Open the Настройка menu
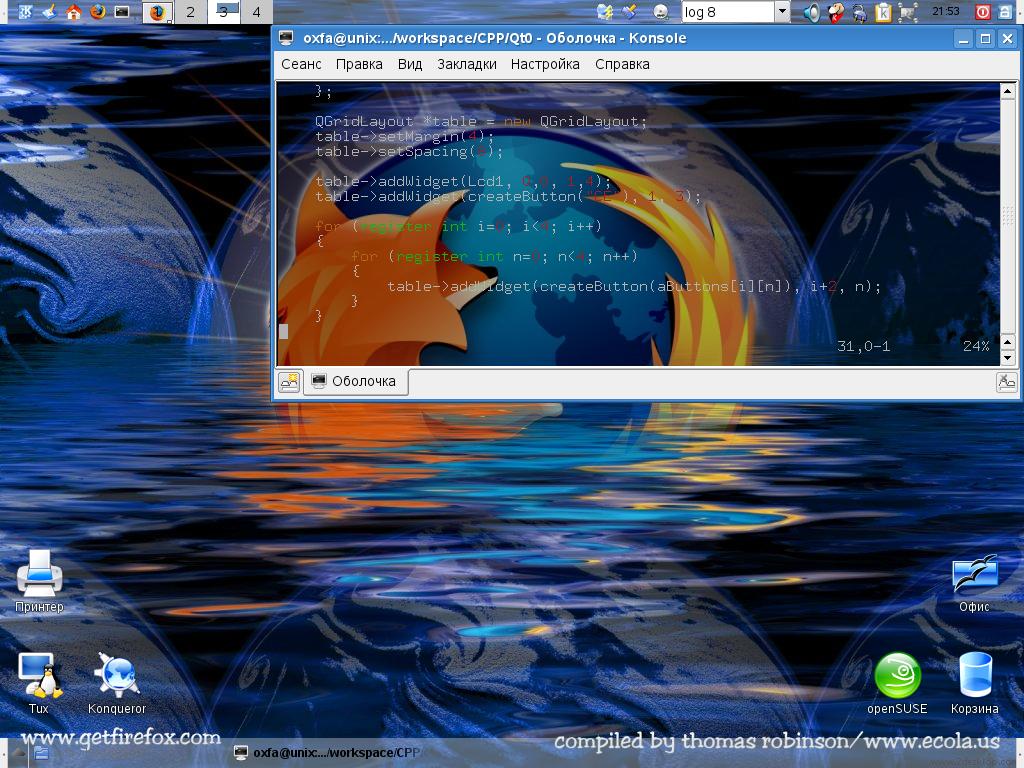Screen dimensions: 1024x768 click(x=545, y=64)
